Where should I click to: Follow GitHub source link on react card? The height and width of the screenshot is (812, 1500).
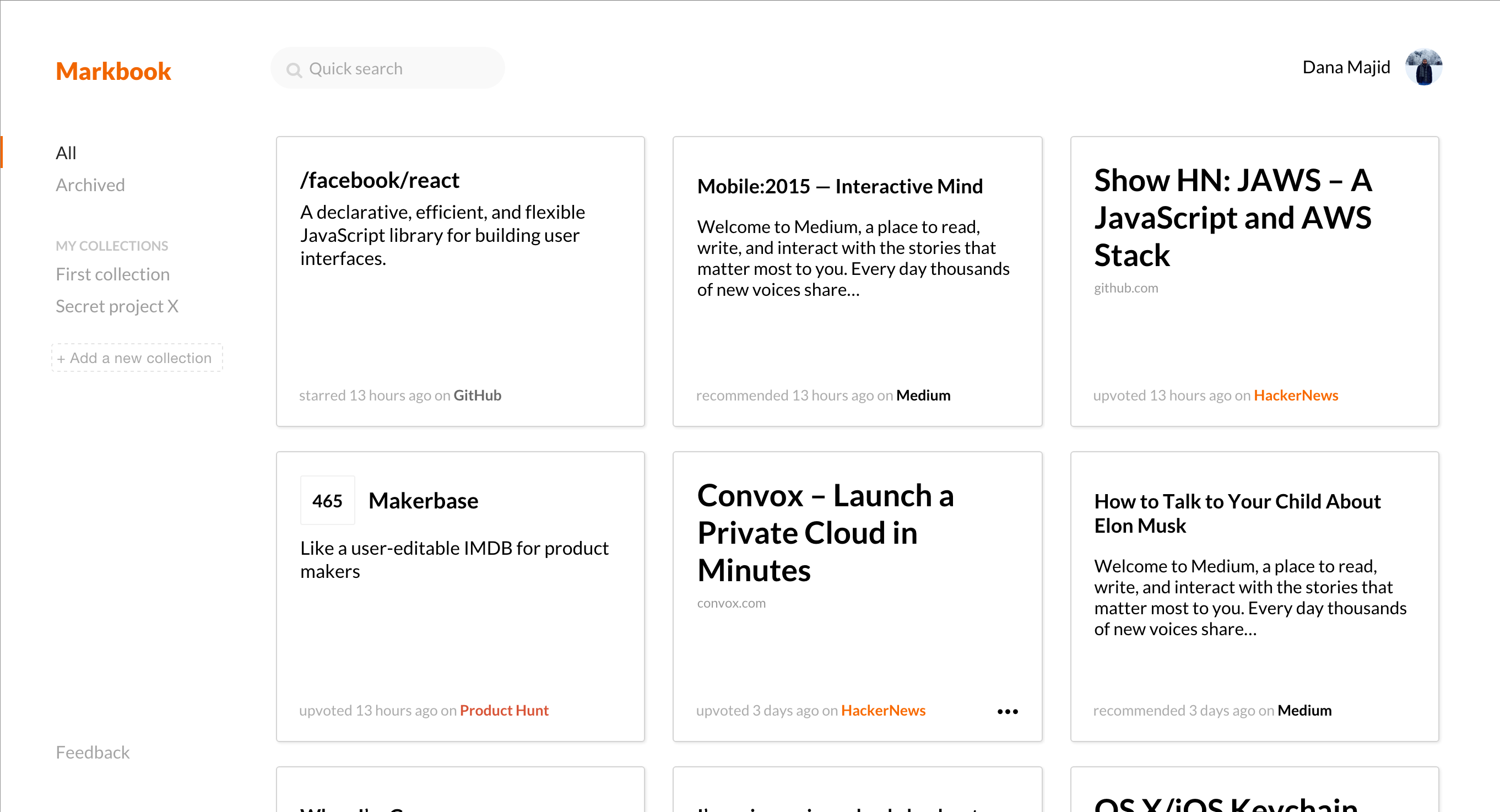pos(477,395)
